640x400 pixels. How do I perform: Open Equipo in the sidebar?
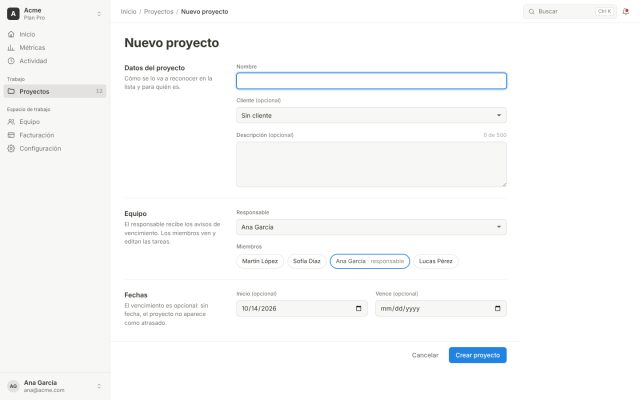55,122
